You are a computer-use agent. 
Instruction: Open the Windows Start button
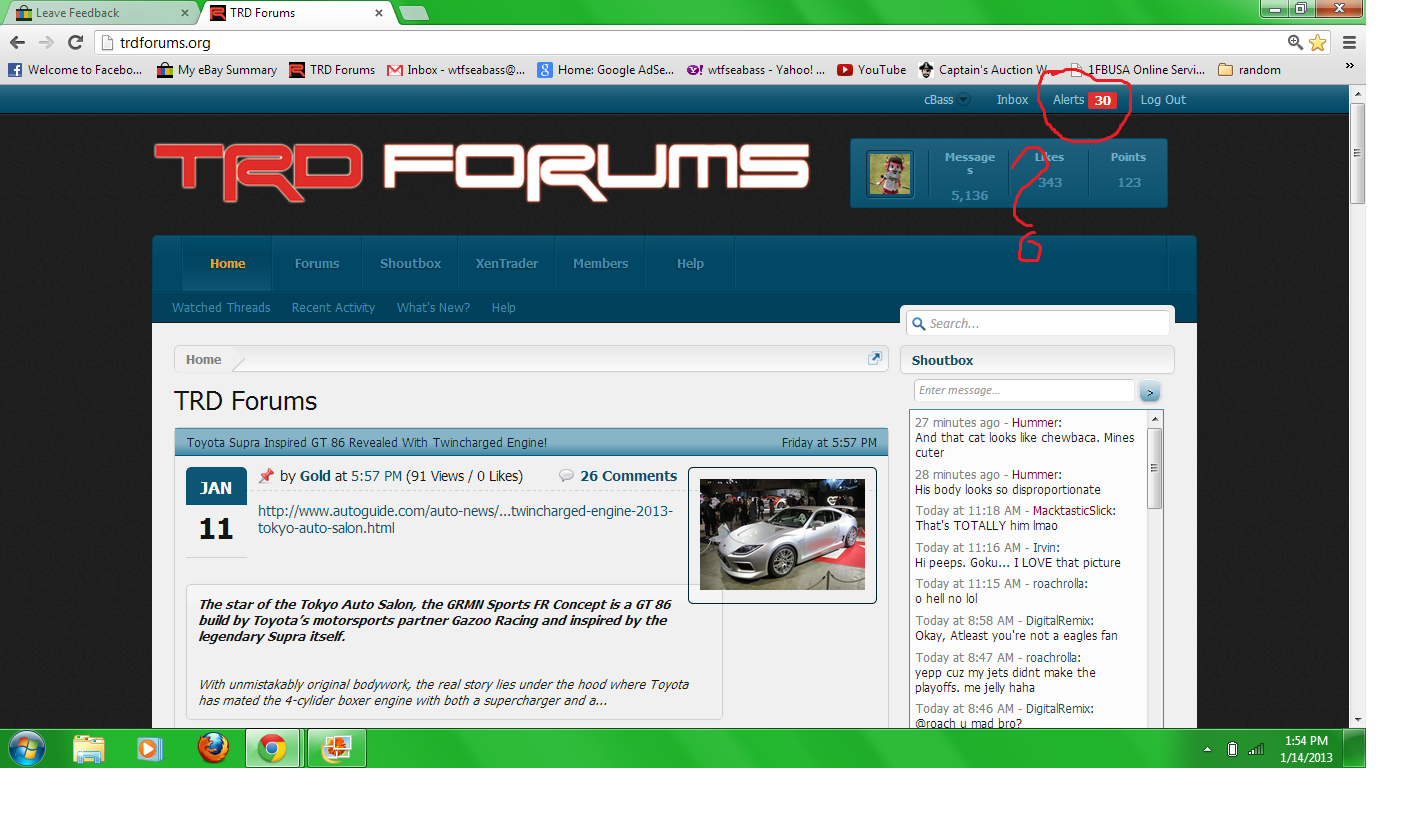tap(26, 748)
